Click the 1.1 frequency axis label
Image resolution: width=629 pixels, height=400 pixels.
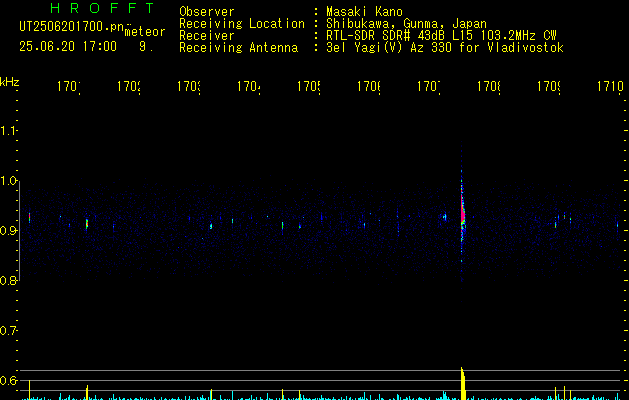[8, 131]
